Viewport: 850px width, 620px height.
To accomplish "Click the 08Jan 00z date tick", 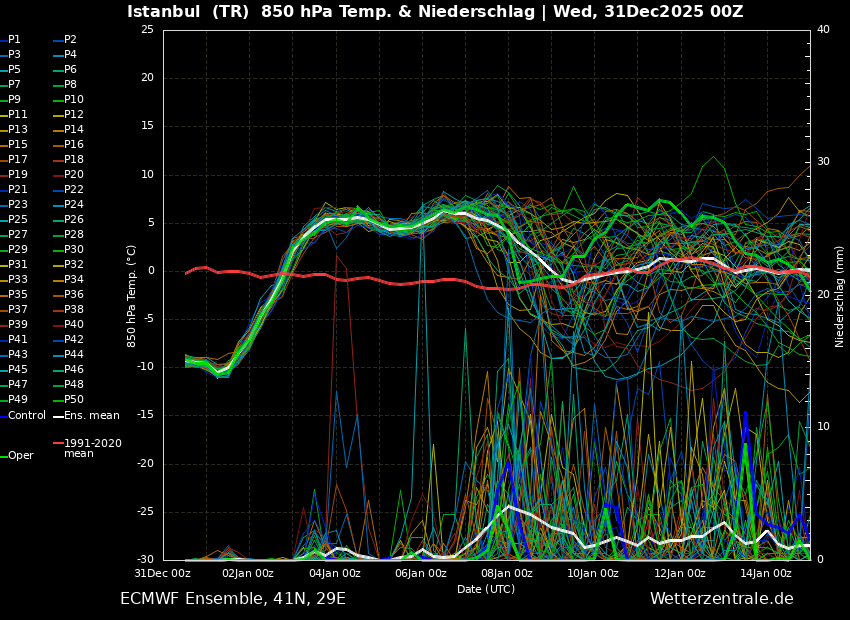I will click(x=508, y=573).
